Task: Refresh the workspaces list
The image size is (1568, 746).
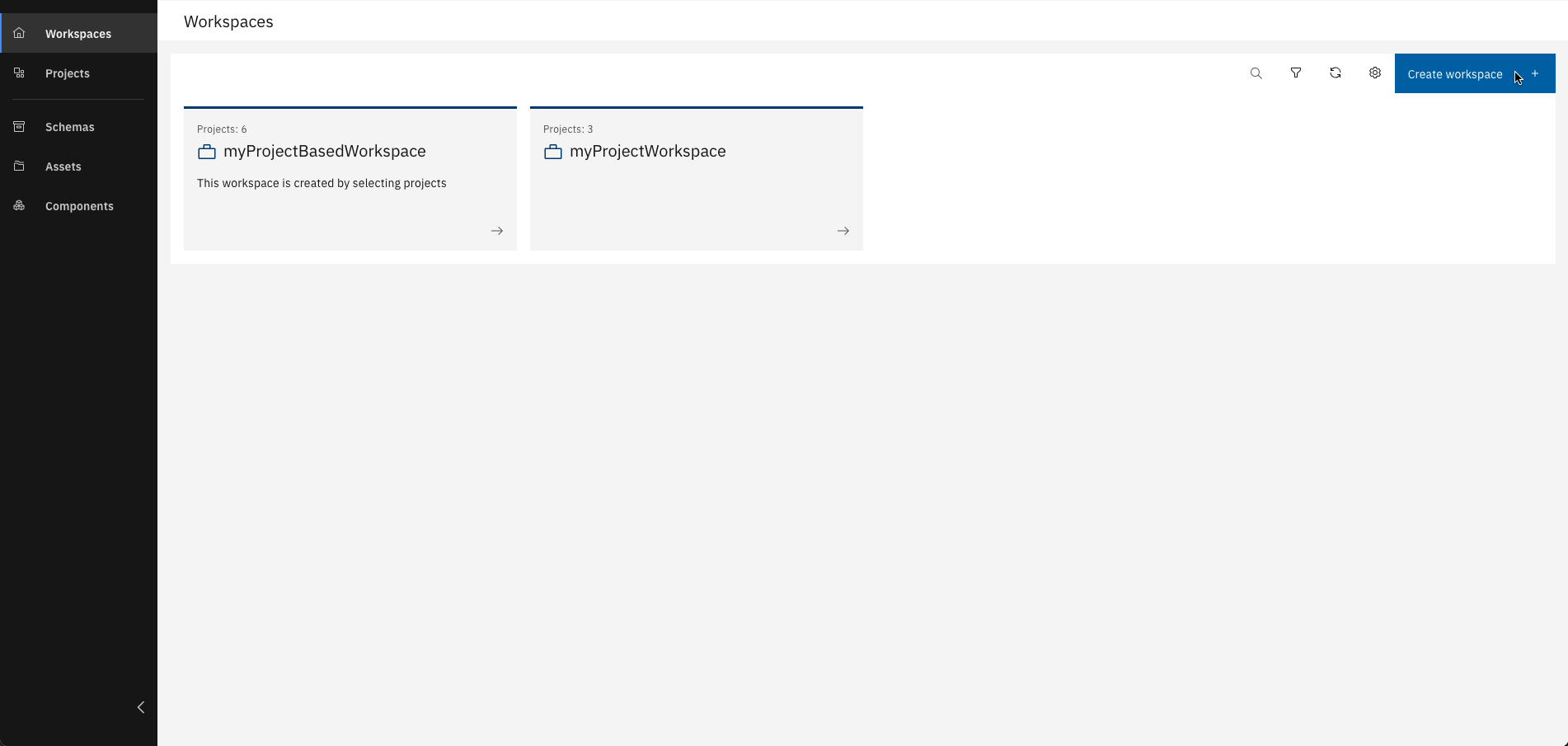Action: pyautogui.click(x=1335, y=73)
